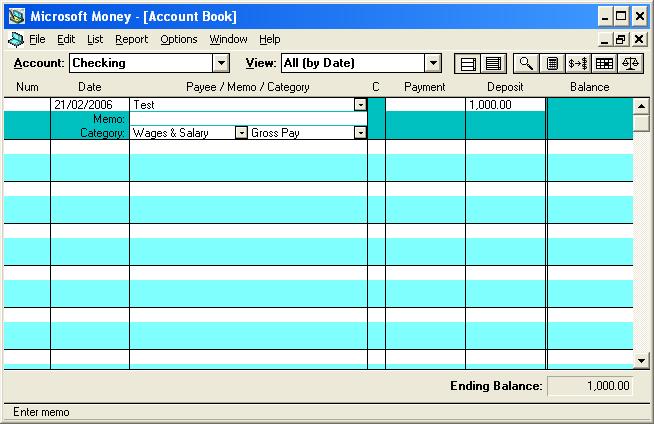This screenshot has width=654, height=424.
Task: Click the Enter memo status bar text
Action: point(41,412)
